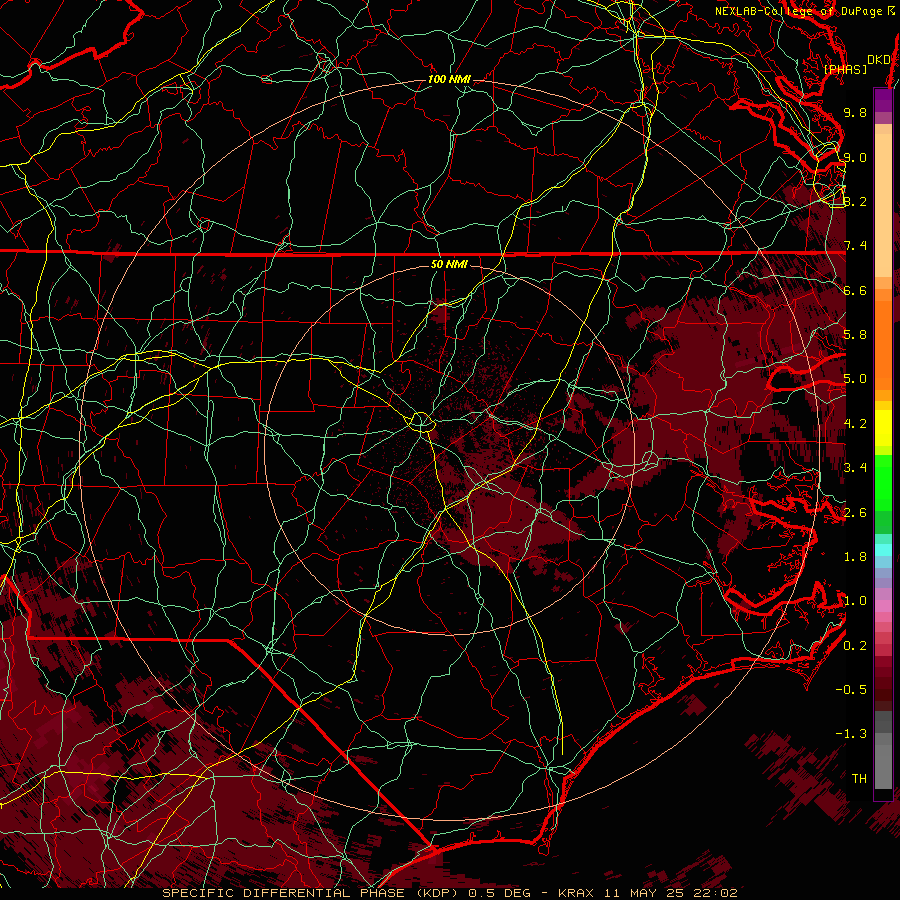
Task: Click the 7.4 value on the color scale
Action: (855, 246)
